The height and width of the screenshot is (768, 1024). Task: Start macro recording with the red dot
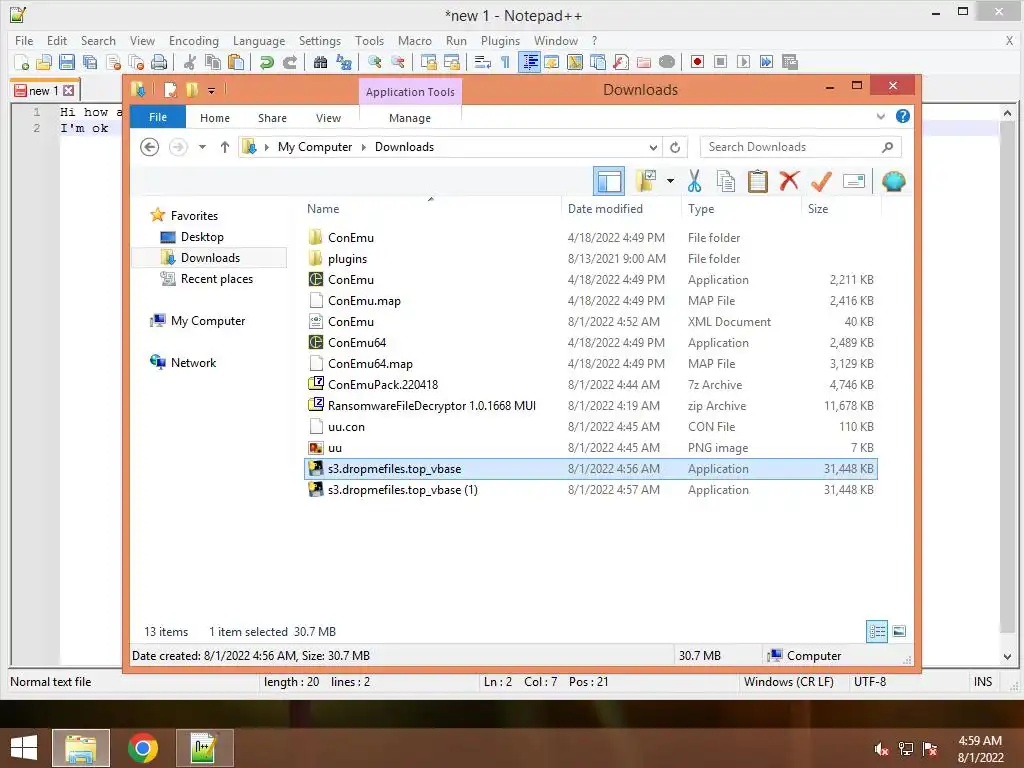(697, 62)
